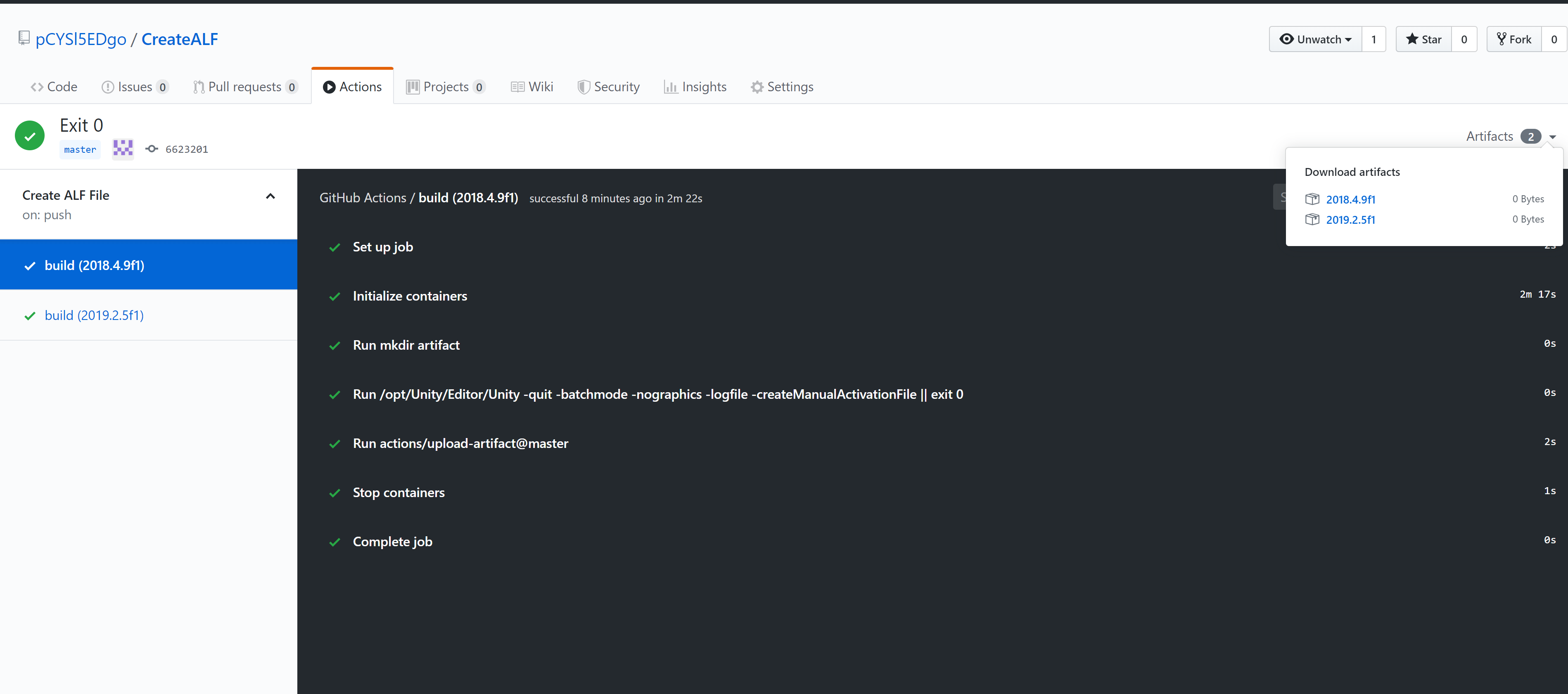Image resolution: width=1568 pixels, height=694 pixels.
Task: Click the commit icon beside 6623201
Action: tap(152, 149)
